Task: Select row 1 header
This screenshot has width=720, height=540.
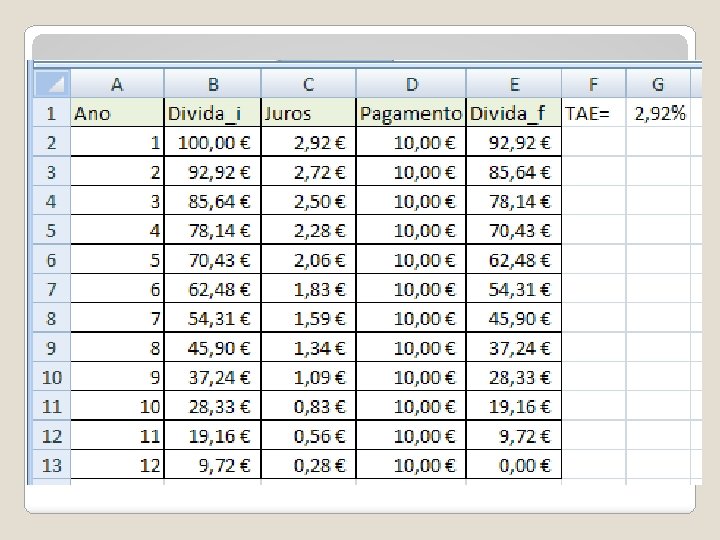Action: [x=52, y=112]
